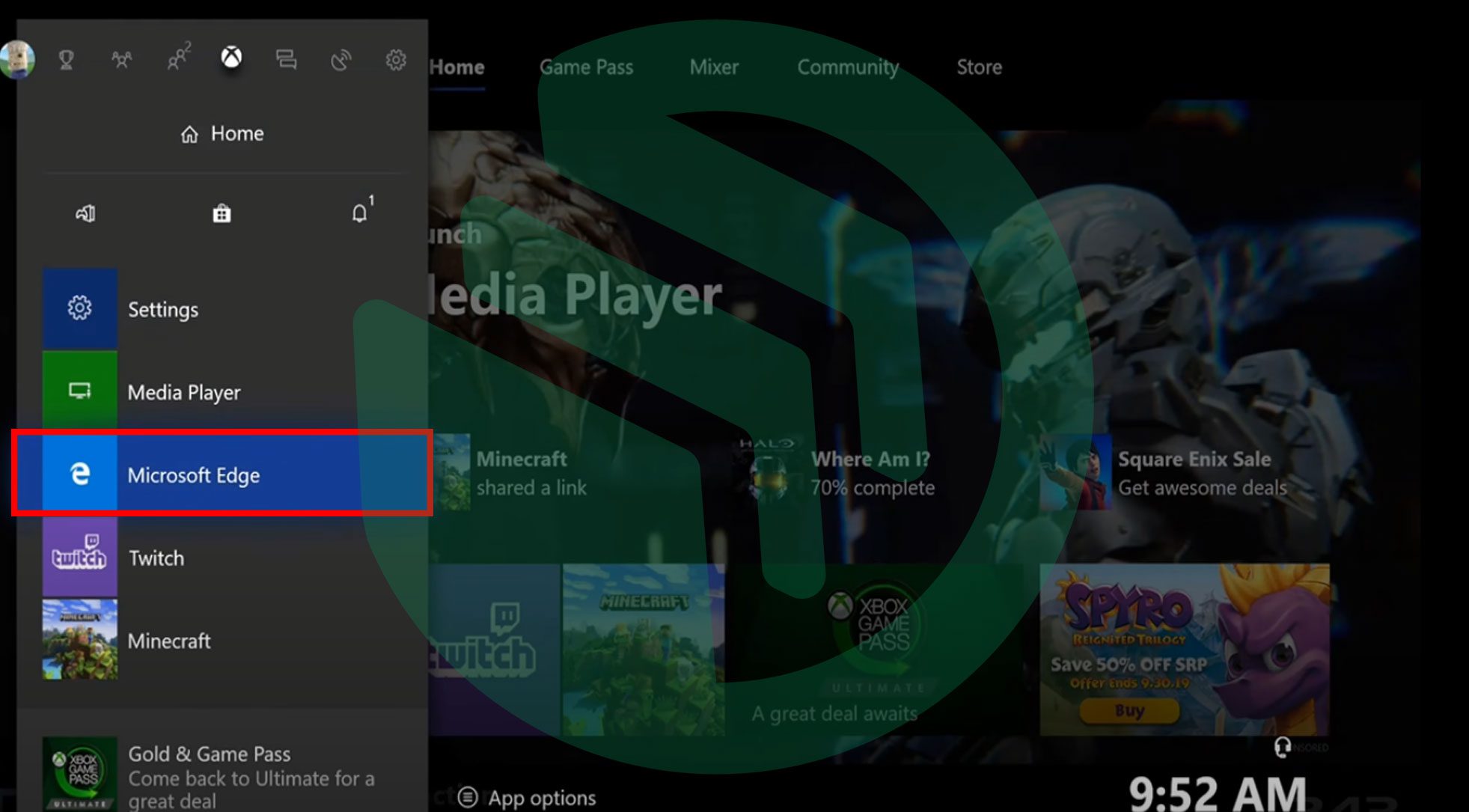
Task: Click the Media Player tile icon
Action: coord(79,391)
